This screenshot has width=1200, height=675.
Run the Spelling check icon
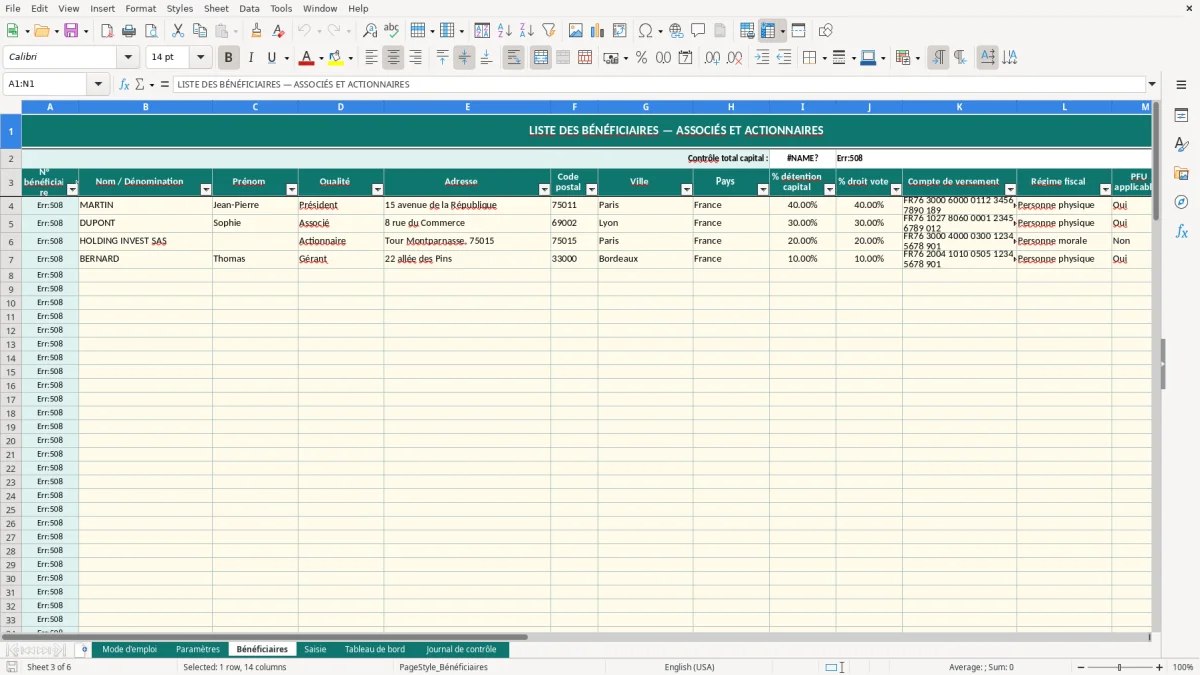392,31
